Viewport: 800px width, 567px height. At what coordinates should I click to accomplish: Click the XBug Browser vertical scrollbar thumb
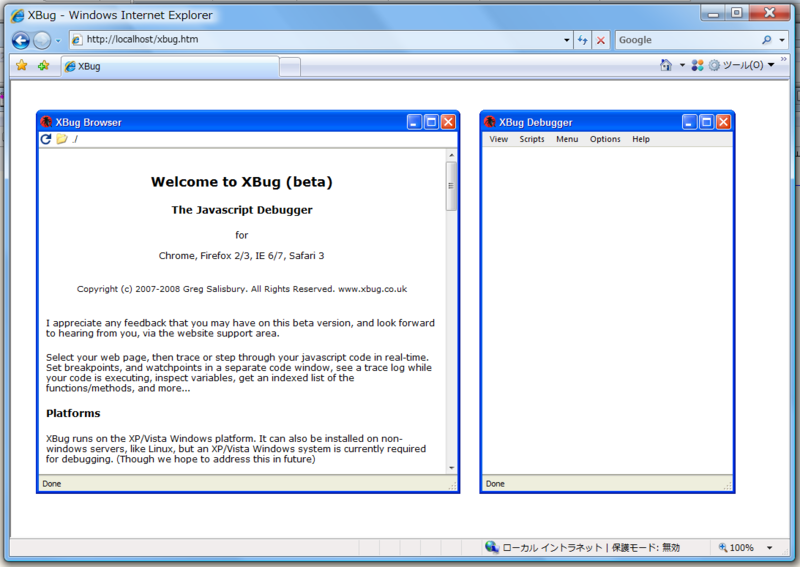(451, 186)
